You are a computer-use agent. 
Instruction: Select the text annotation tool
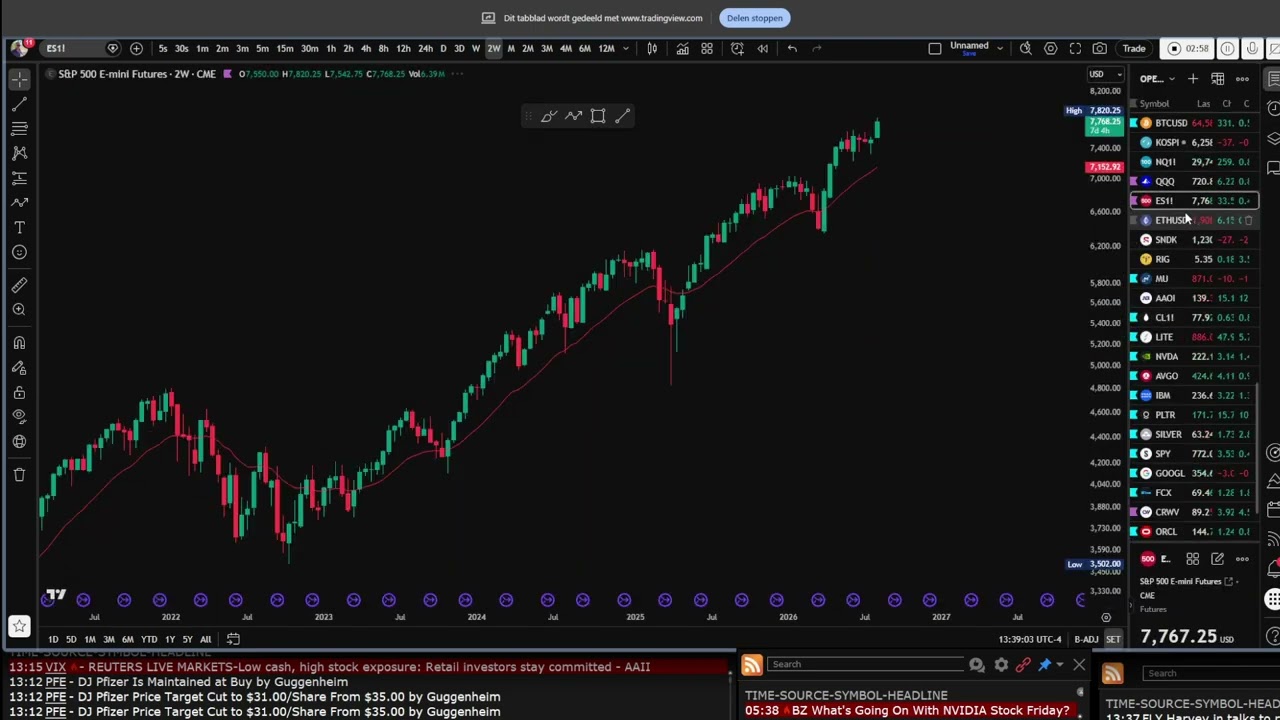pos(19,227)
